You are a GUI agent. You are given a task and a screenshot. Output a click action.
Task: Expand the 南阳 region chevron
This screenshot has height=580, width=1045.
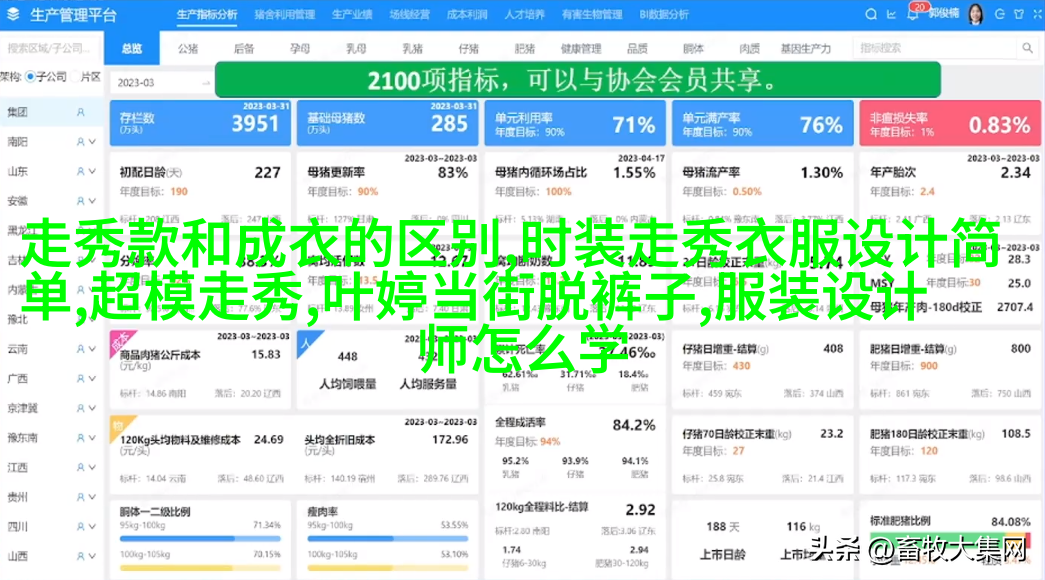93,142
